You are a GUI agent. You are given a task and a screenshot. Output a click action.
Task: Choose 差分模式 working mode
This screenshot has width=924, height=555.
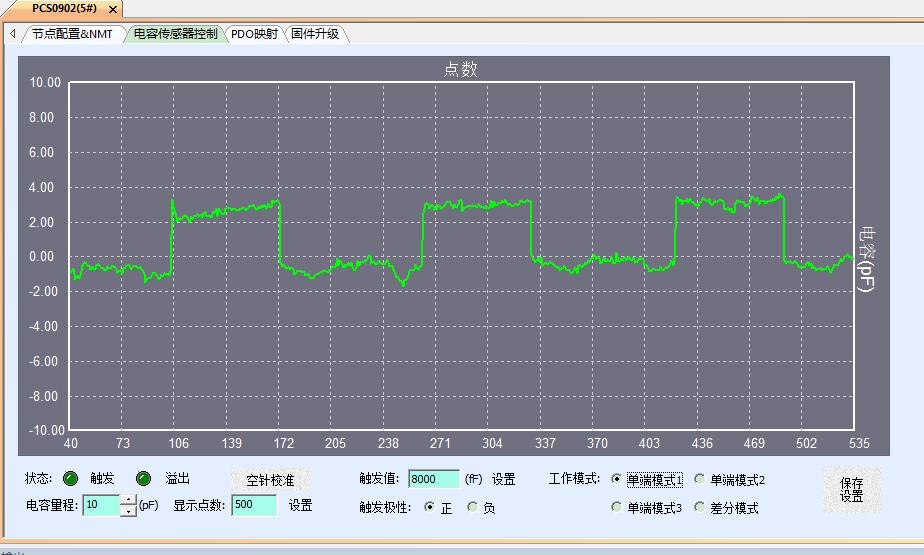(x=699, y=508)
